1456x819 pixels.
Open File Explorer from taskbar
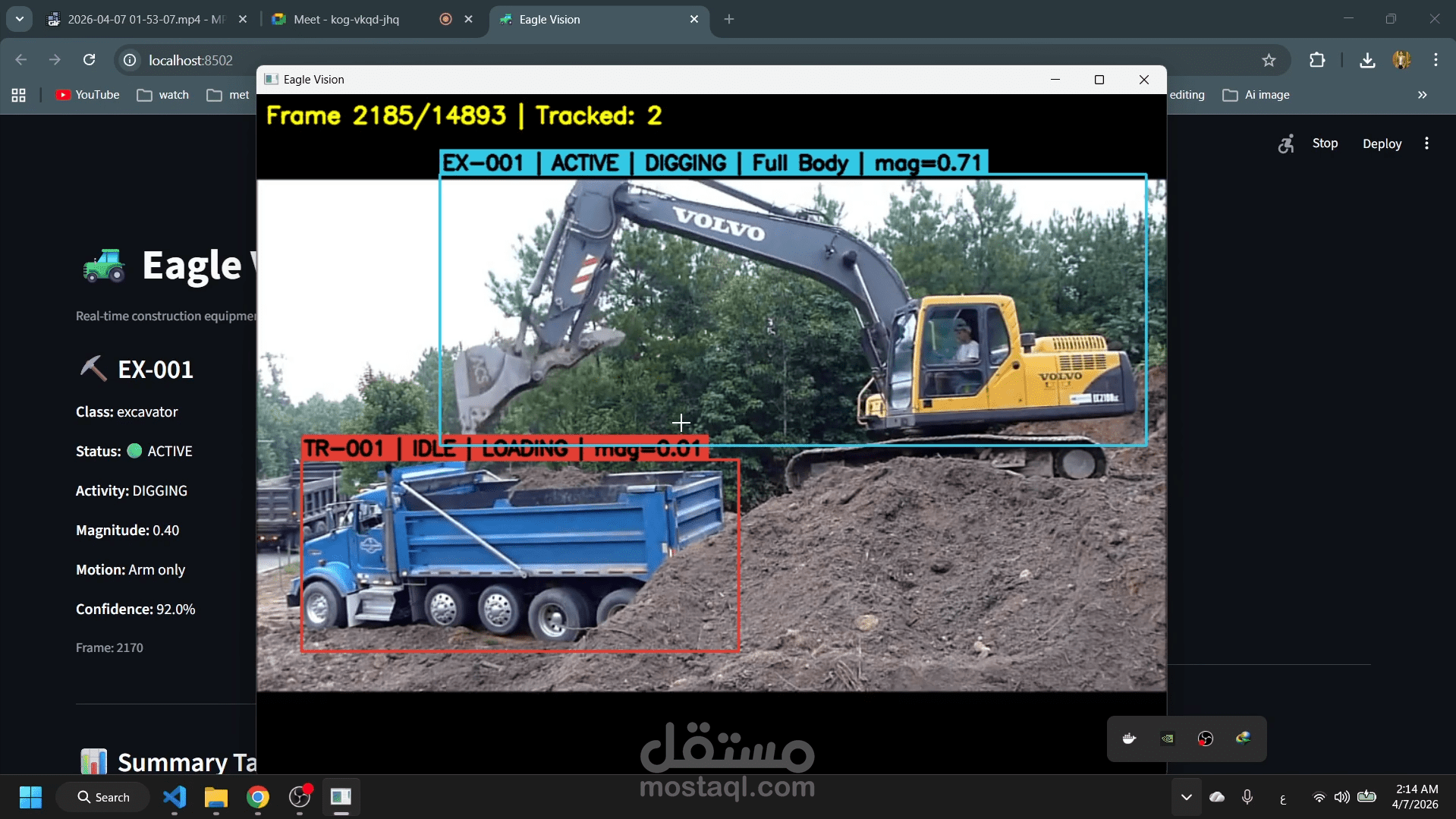click(x=216, y=797)
